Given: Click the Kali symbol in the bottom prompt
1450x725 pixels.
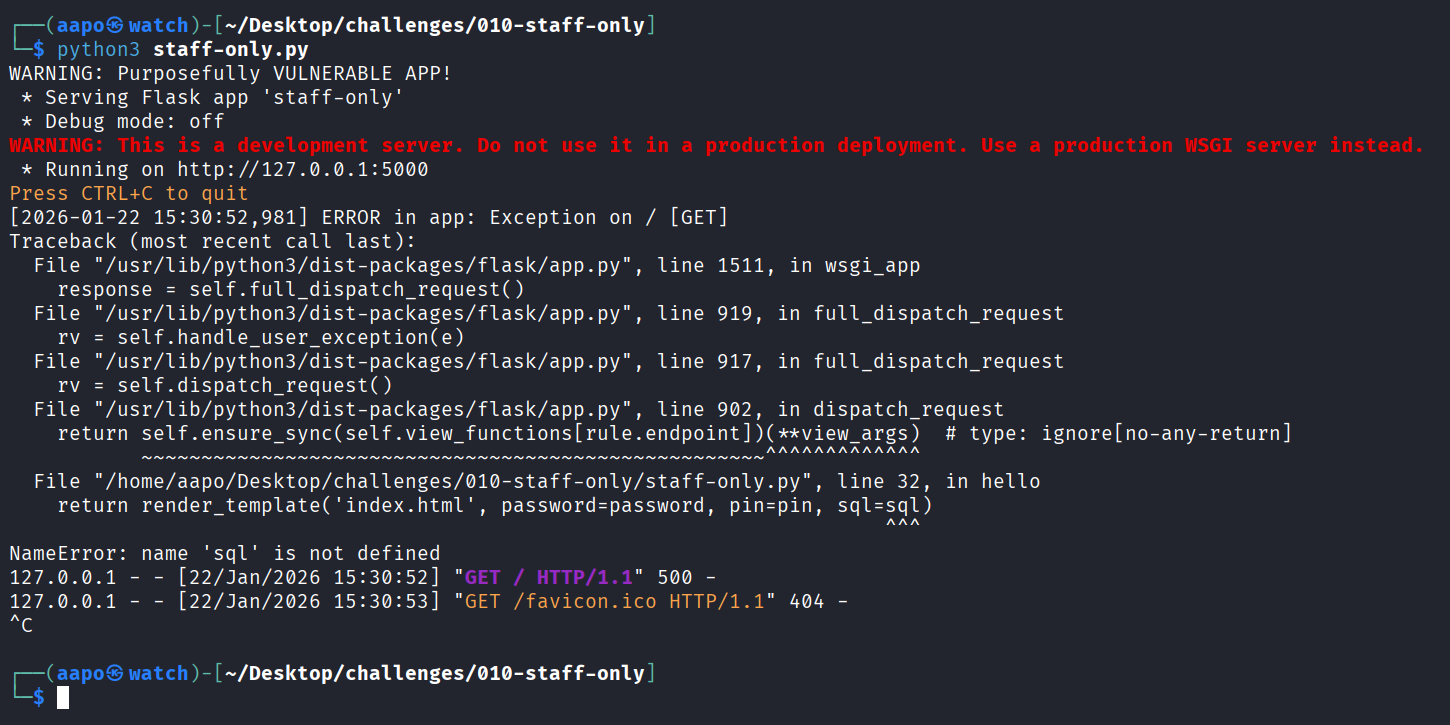Looking at the screenshot, I should tap(115, 673).
